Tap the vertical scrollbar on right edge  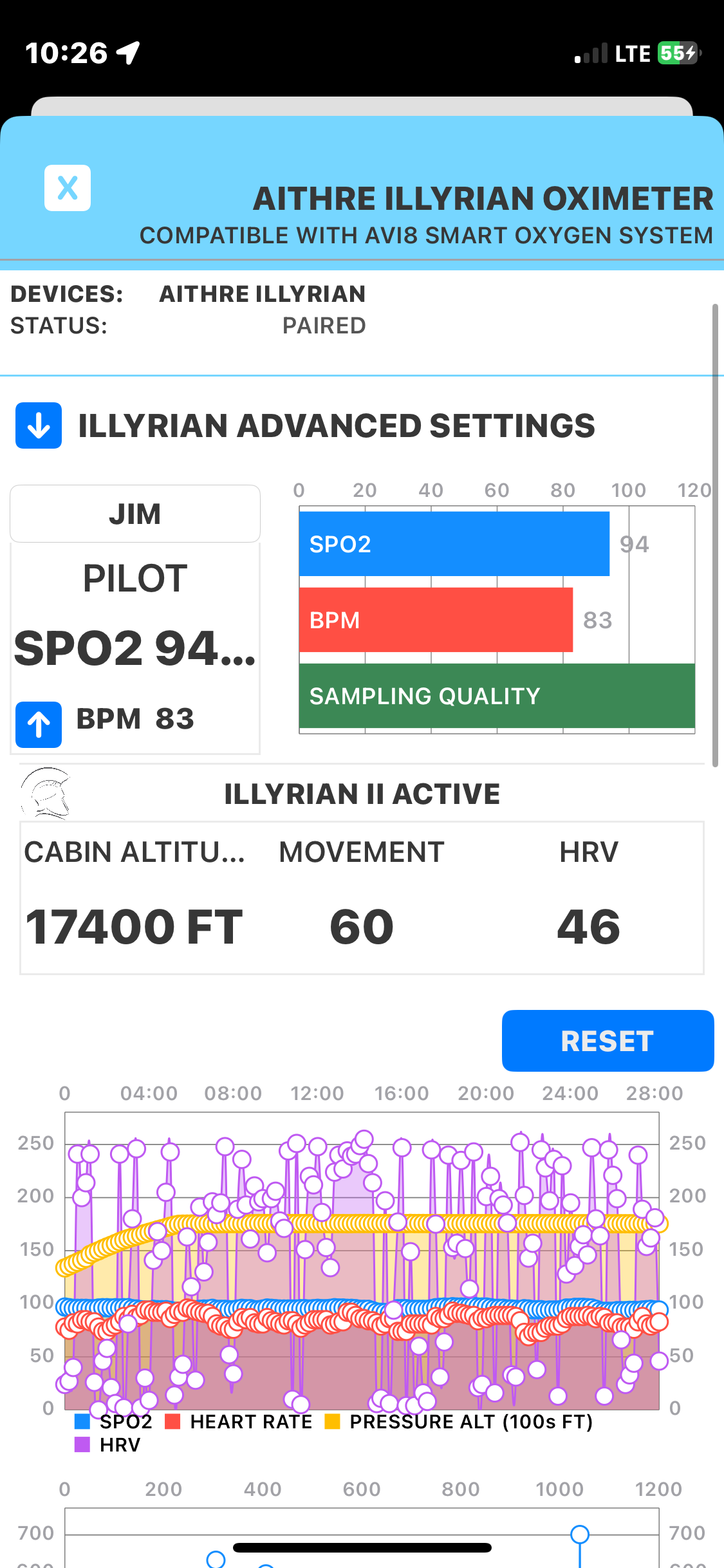(714, 534)
